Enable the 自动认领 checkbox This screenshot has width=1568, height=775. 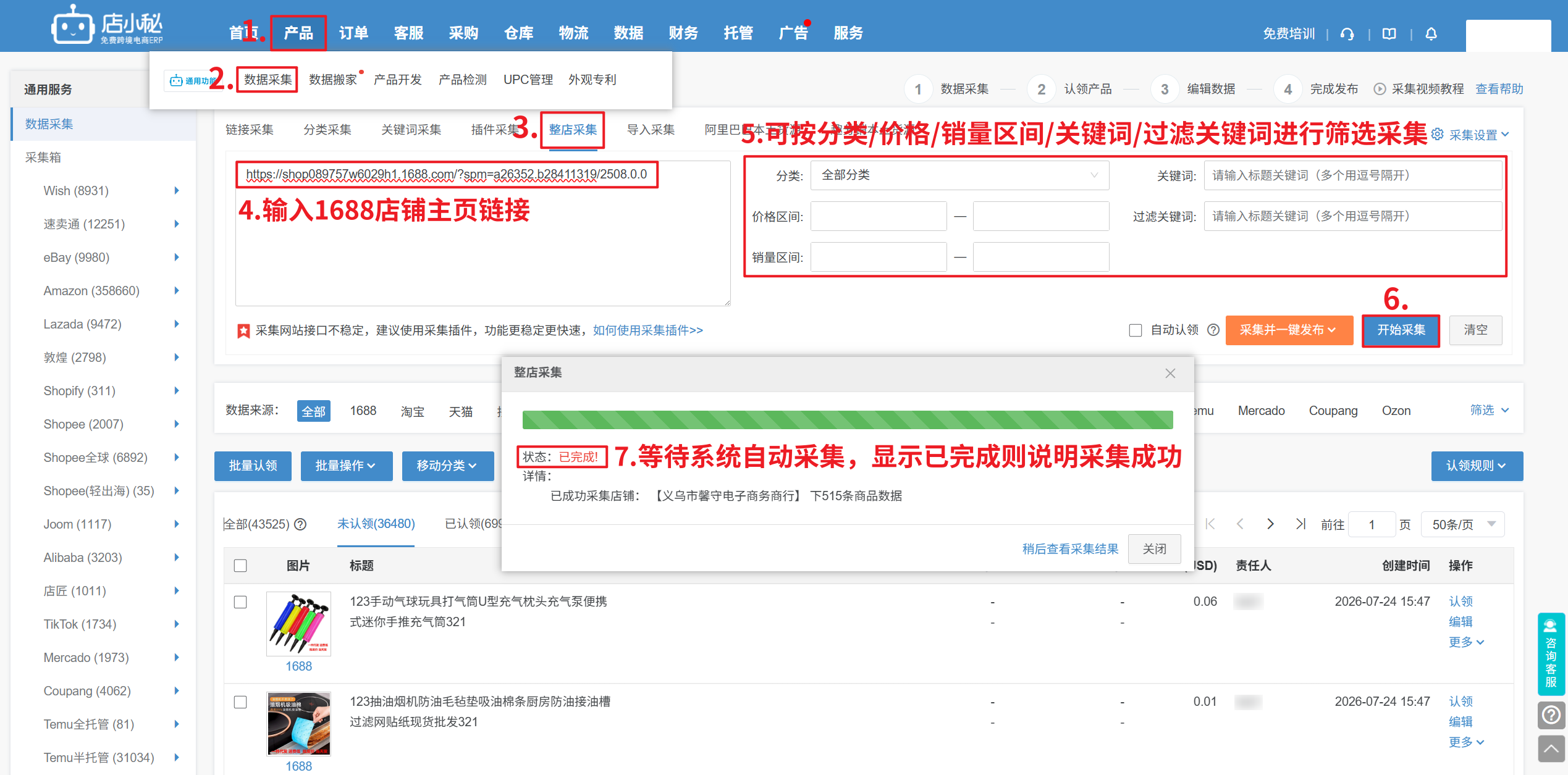click(x=1136, y=330)
